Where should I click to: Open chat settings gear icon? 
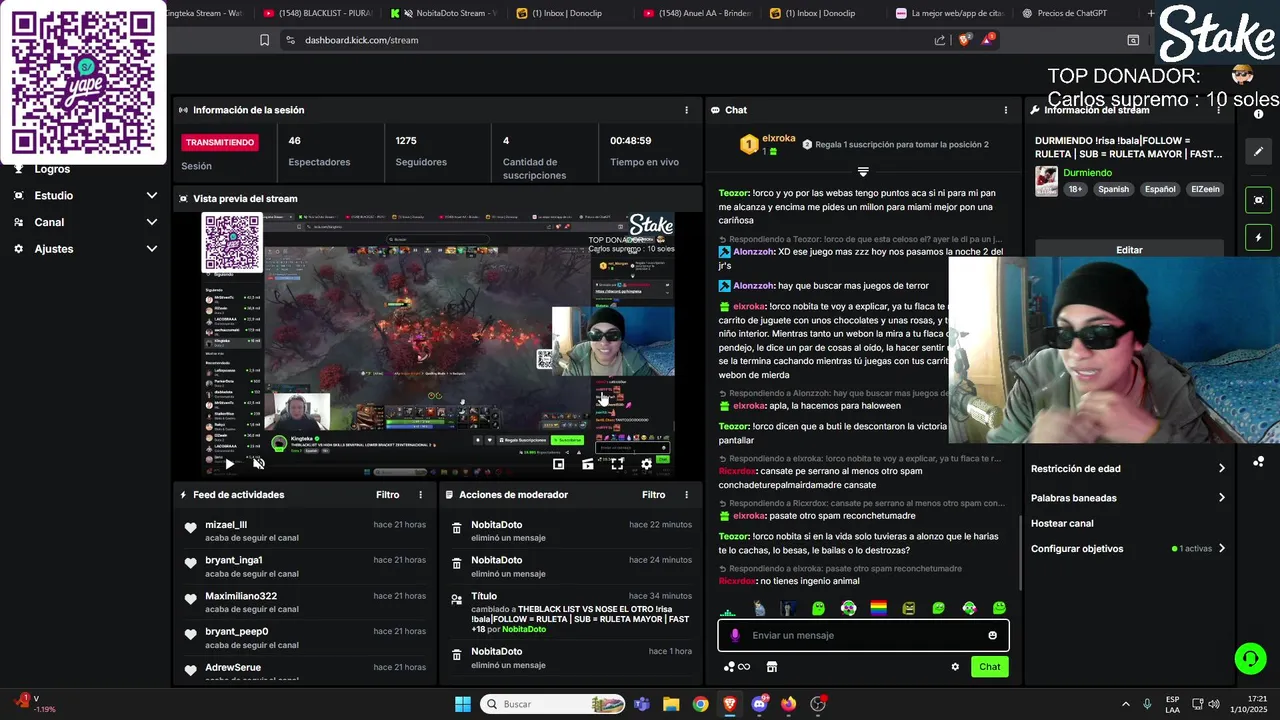pyautogui.click(x=955, y=667)
